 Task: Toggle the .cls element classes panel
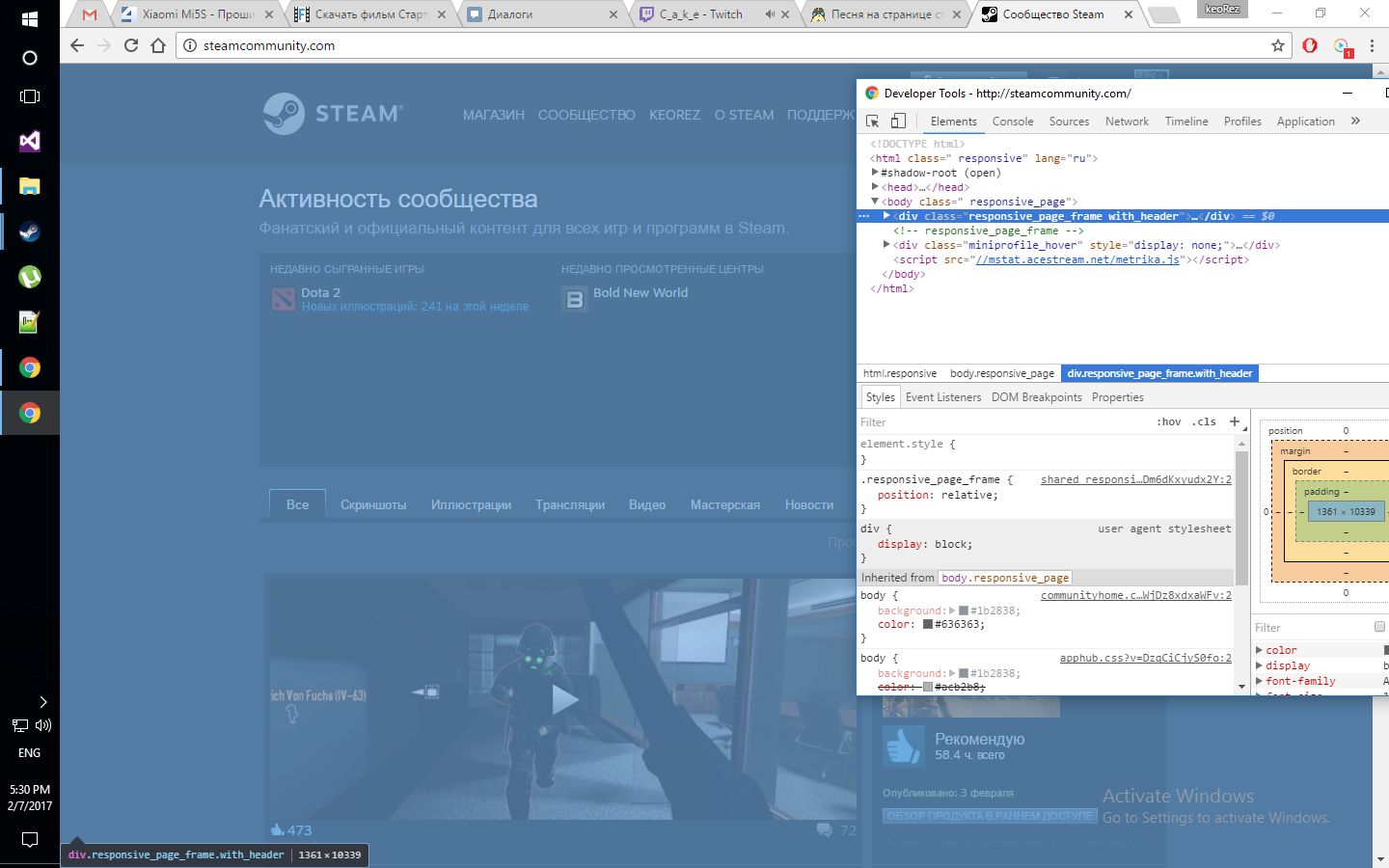tap(1204, 422)
